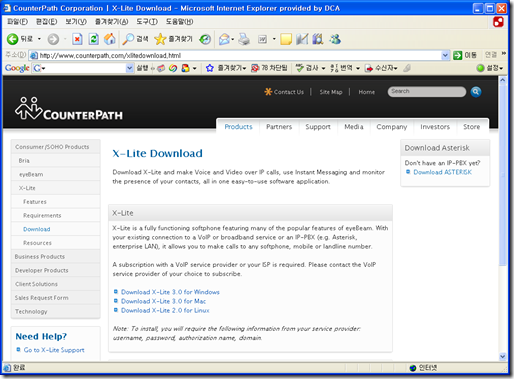Expand the Links toolbar chevron
Screen dimensions: 514x379
(504, 53)
